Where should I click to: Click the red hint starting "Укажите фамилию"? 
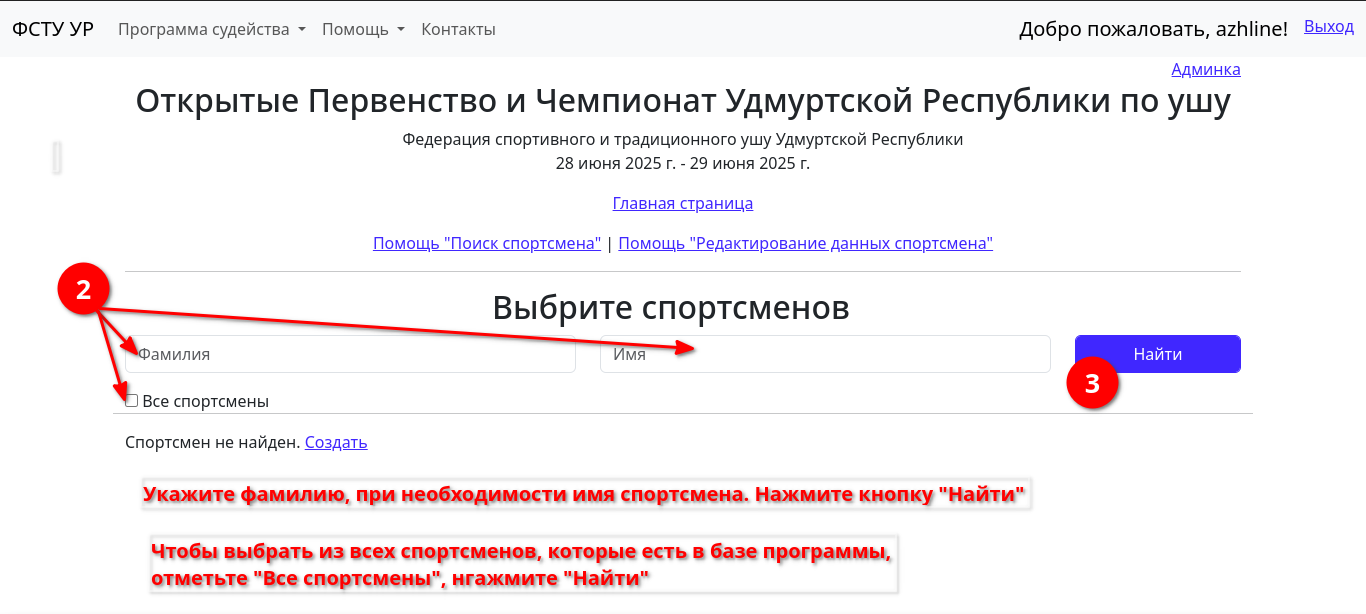[585, 495]
